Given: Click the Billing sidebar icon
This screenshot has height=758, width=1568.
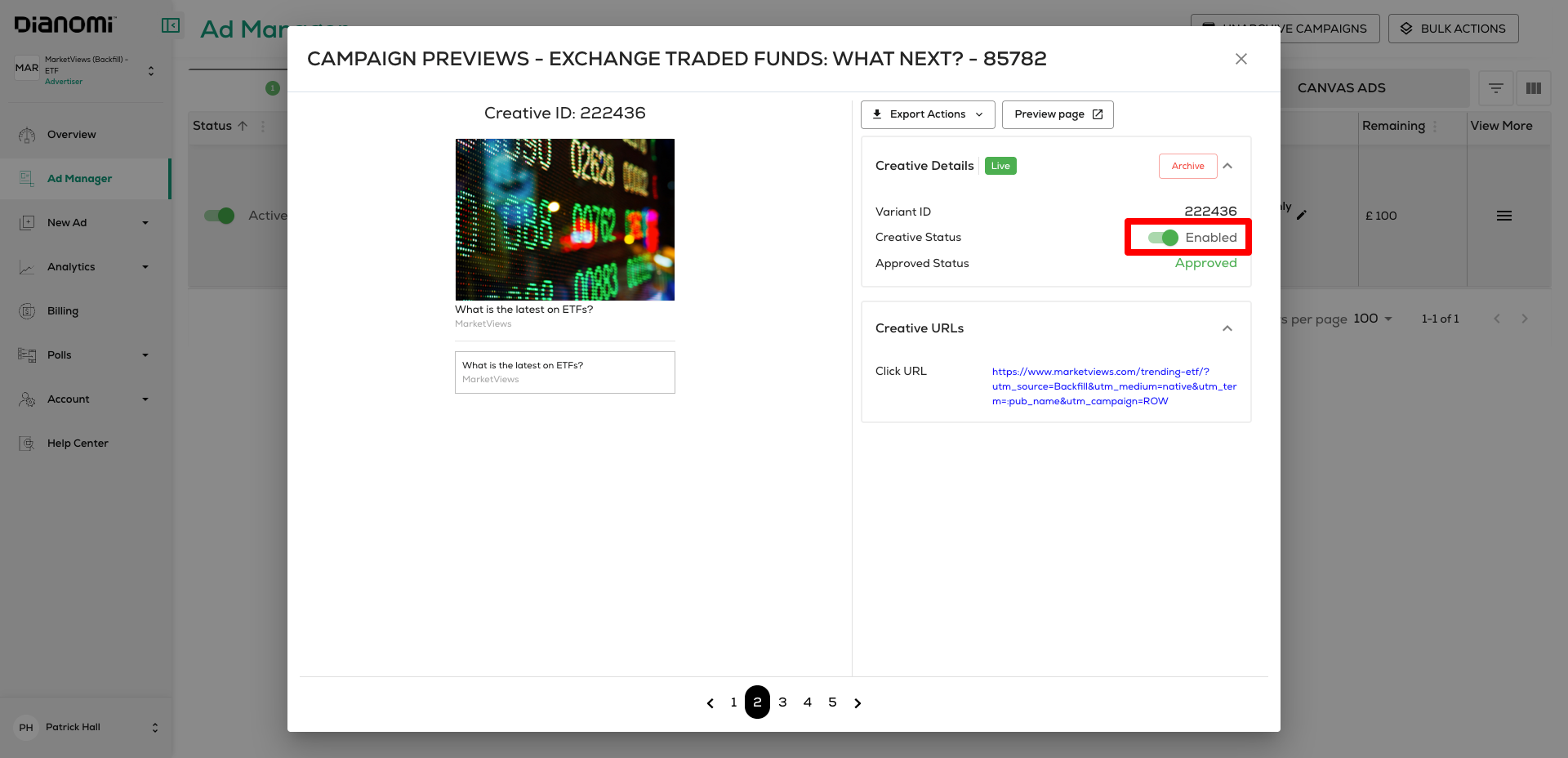Looking at the screenshot, I should point(27,311).
